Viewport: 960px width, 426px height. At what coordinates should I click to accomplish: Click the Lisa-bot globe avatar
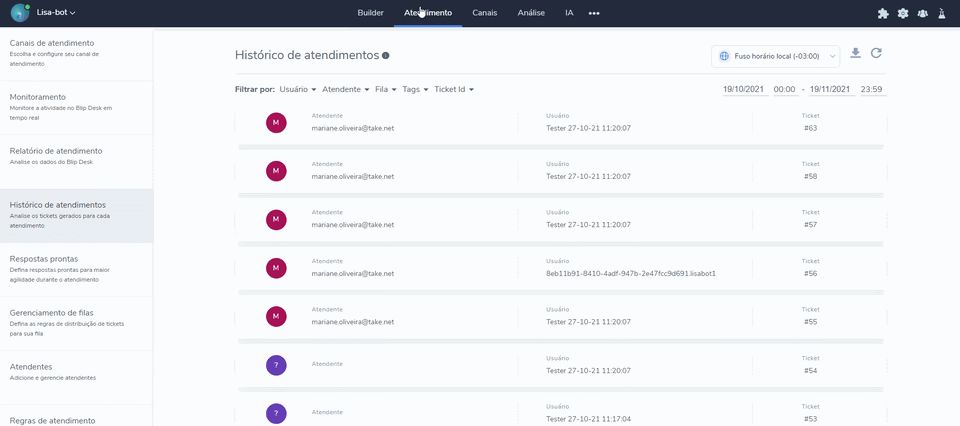pos(20,13)
